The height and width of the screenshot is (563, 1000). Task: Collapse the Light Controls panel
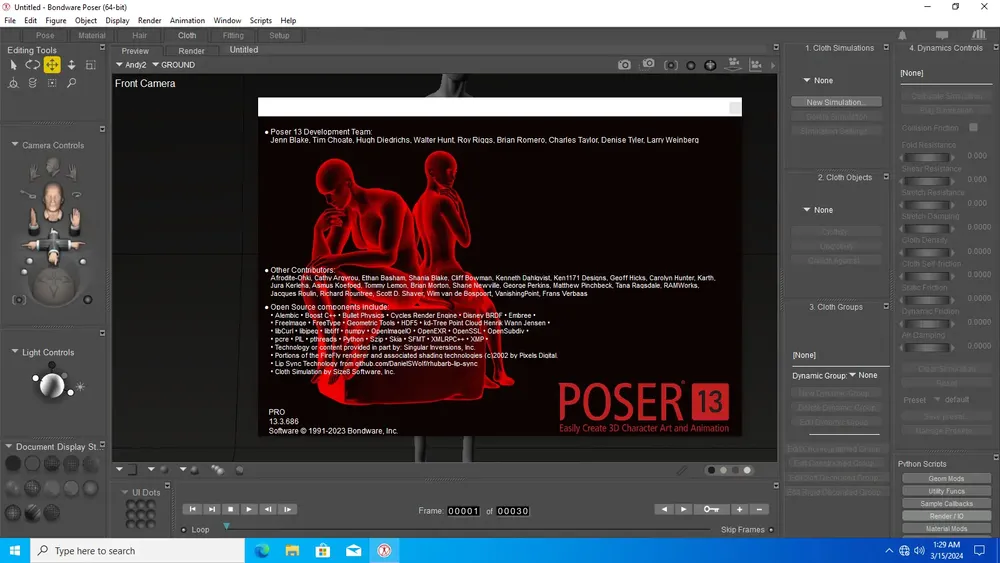(x=15, y=351)
